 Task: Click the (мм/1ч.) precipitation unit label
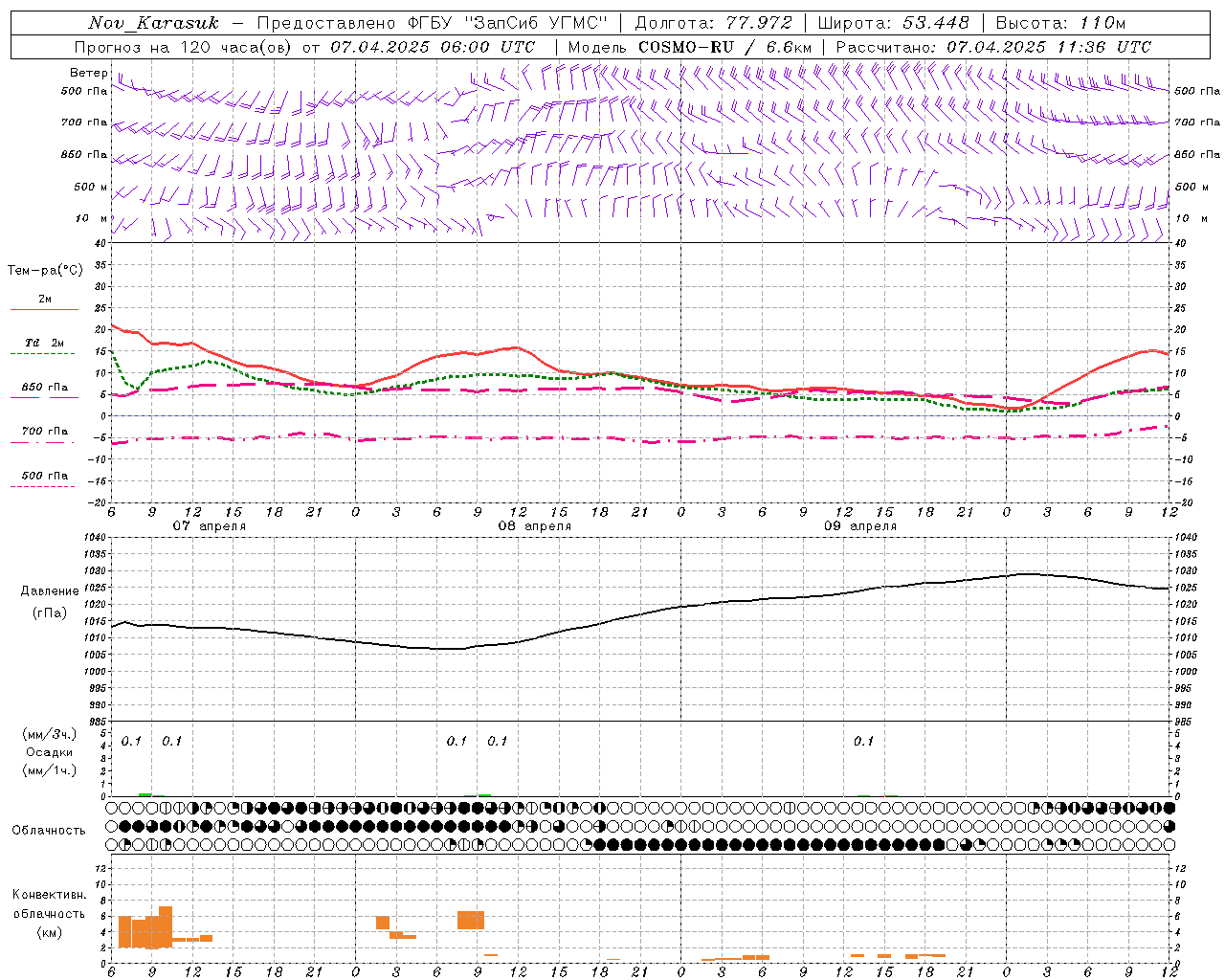49,770
